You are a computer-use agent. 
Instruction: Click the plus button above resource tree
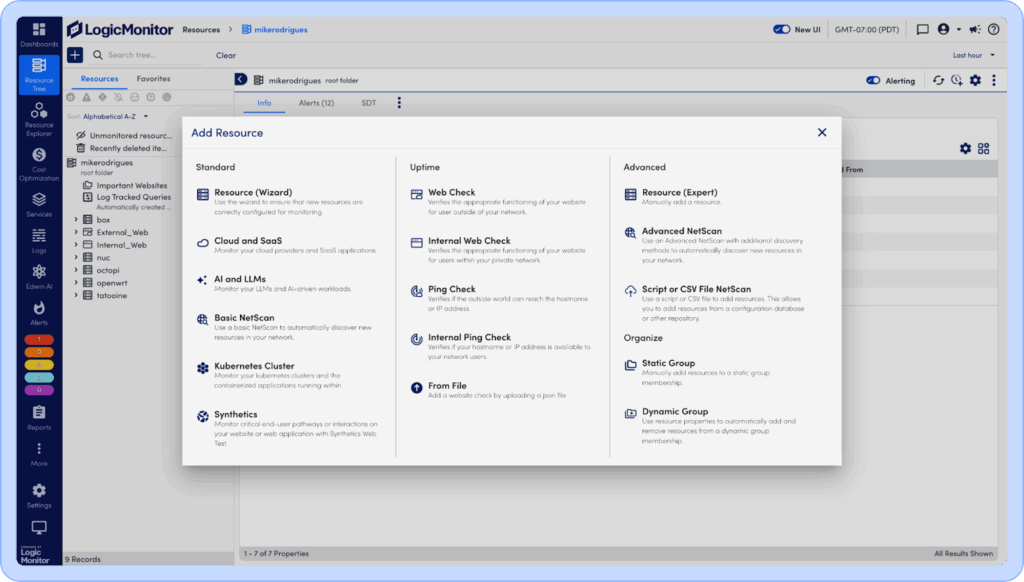point(75,55)
